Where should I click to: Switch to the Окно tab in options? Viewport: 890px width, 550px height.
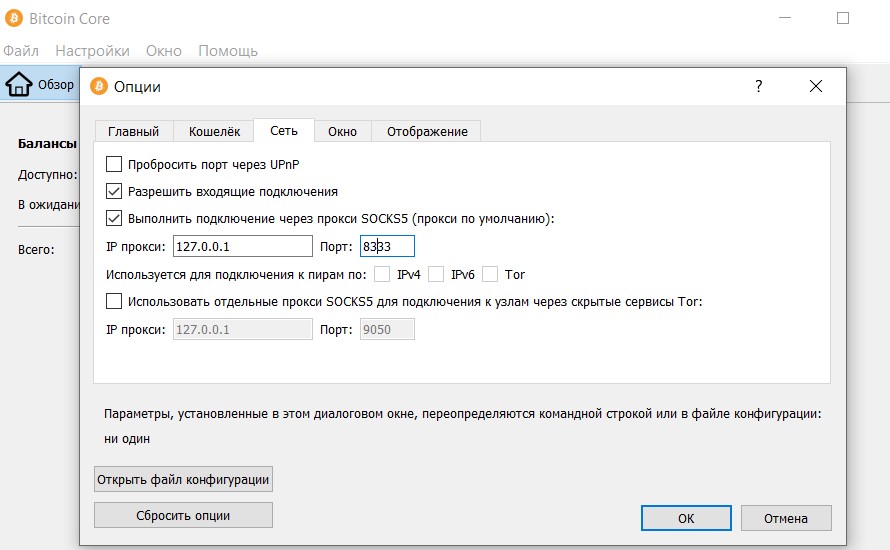coord(342,131)
